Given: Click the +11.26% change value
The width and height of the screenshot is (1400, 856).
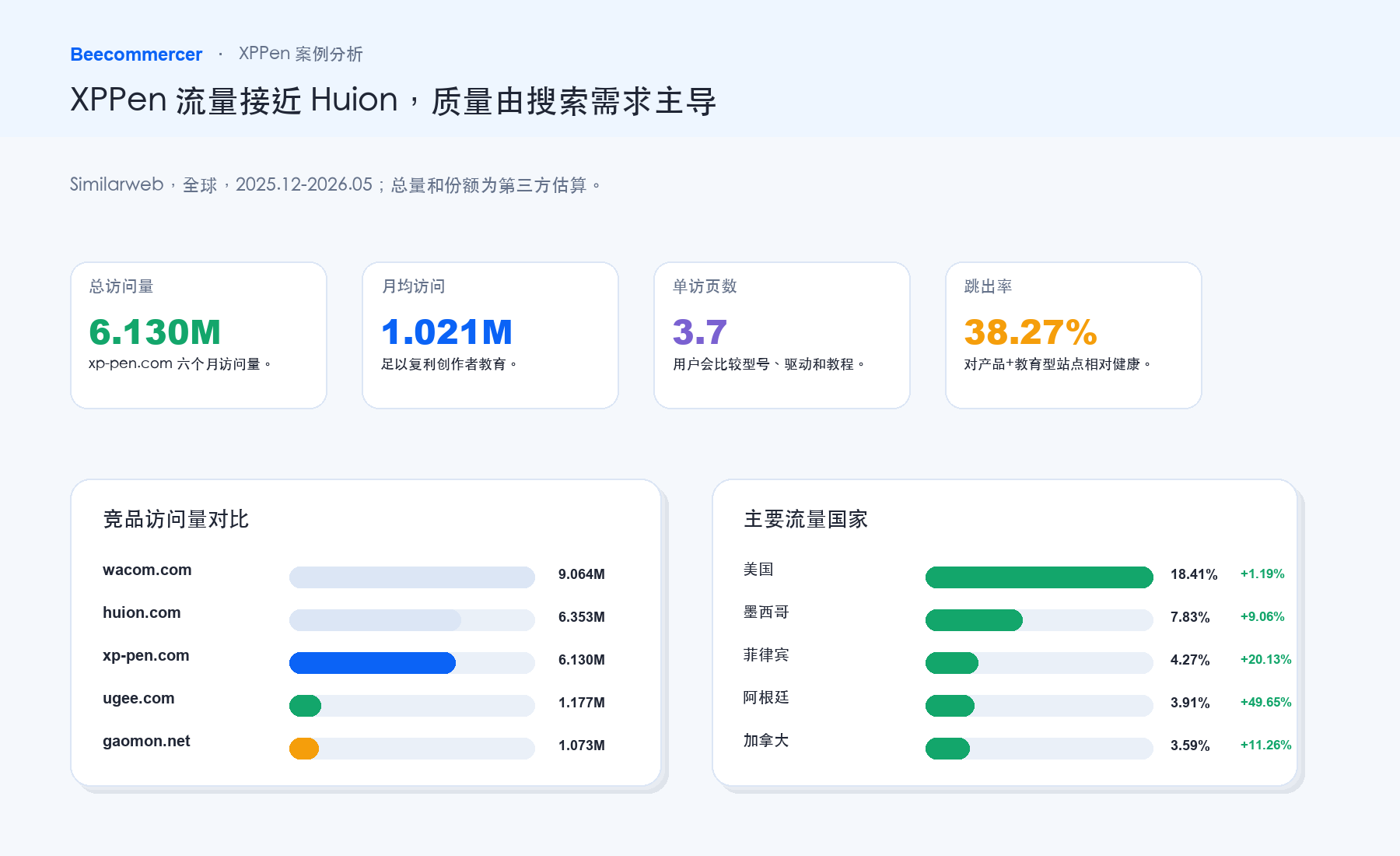Looking at the screenshot, I should (1266, 745).
